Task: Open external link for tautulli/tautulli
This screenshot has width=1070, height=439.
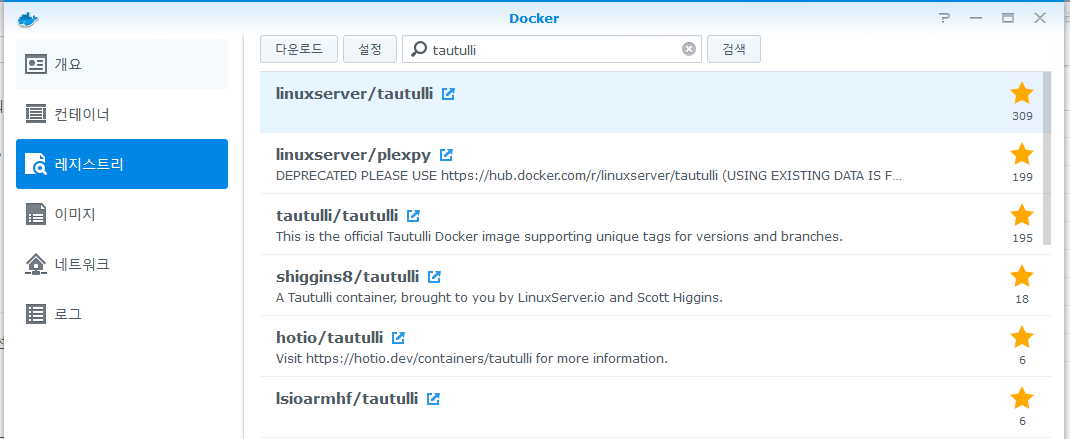Action: (413, 216)
